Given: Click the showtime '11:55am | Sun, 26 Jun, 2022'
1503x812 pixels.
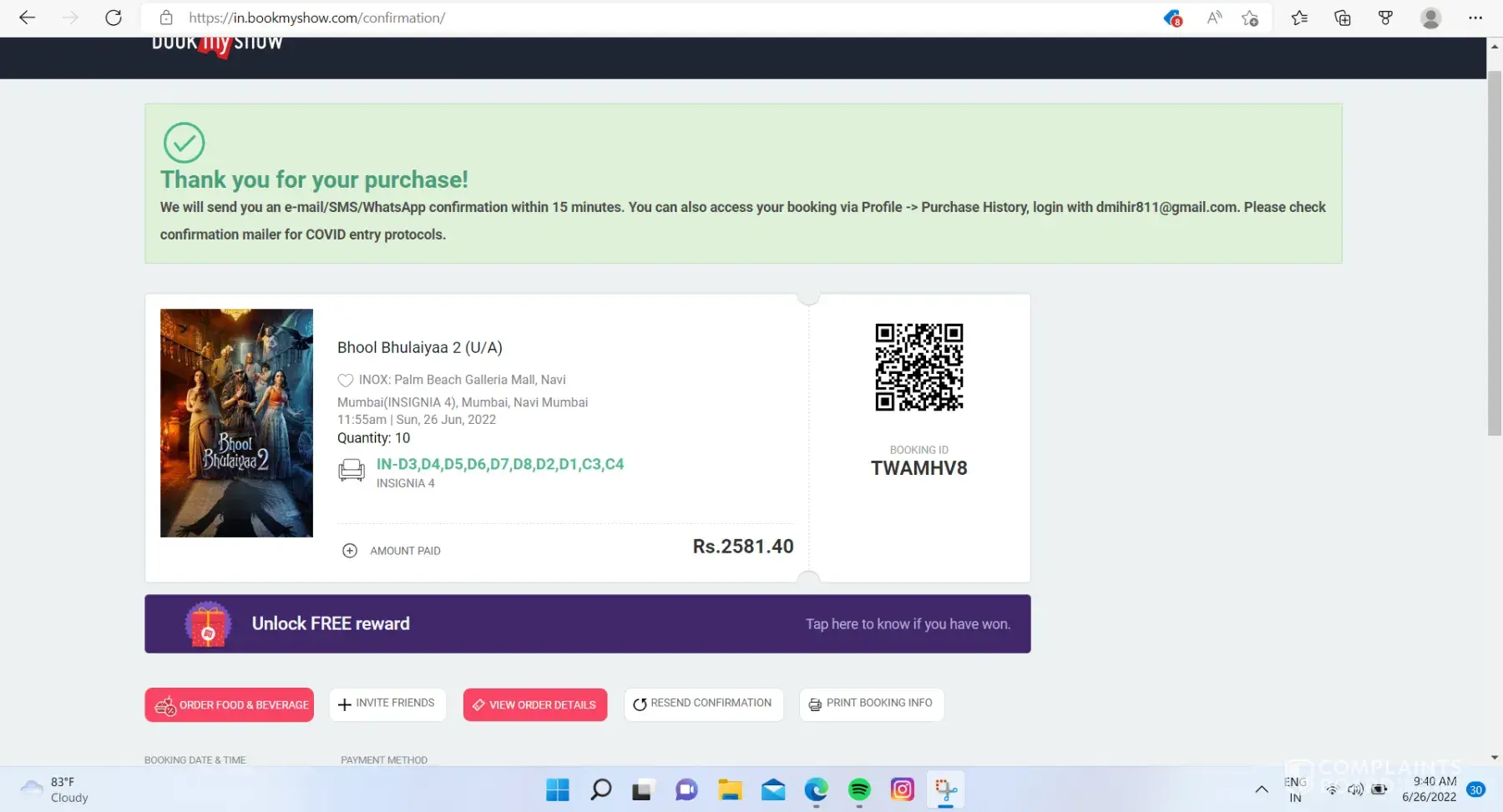Looking at the screenshot, I should pos(417,420).
